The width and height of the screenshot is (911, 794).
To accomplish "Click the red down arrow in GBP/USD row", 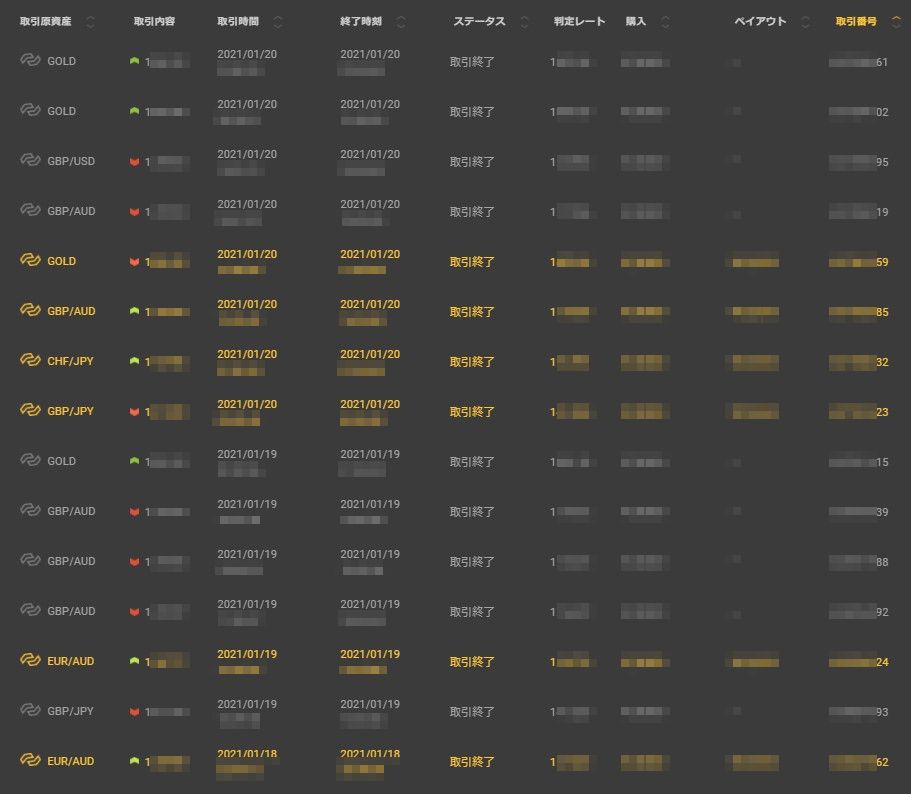I will point(134,161).
